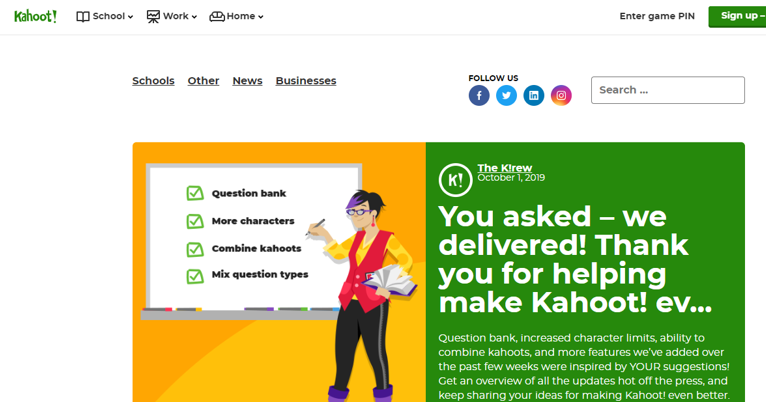The image size is (766, 402).
Task: Expand the School dropdown menu
Action: [105, 16]
